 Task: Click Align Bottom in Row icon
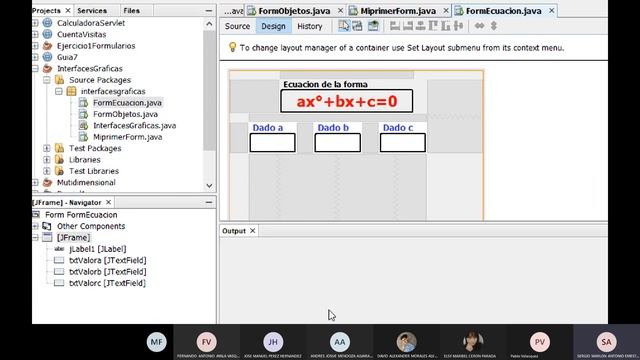click(446, 26)
